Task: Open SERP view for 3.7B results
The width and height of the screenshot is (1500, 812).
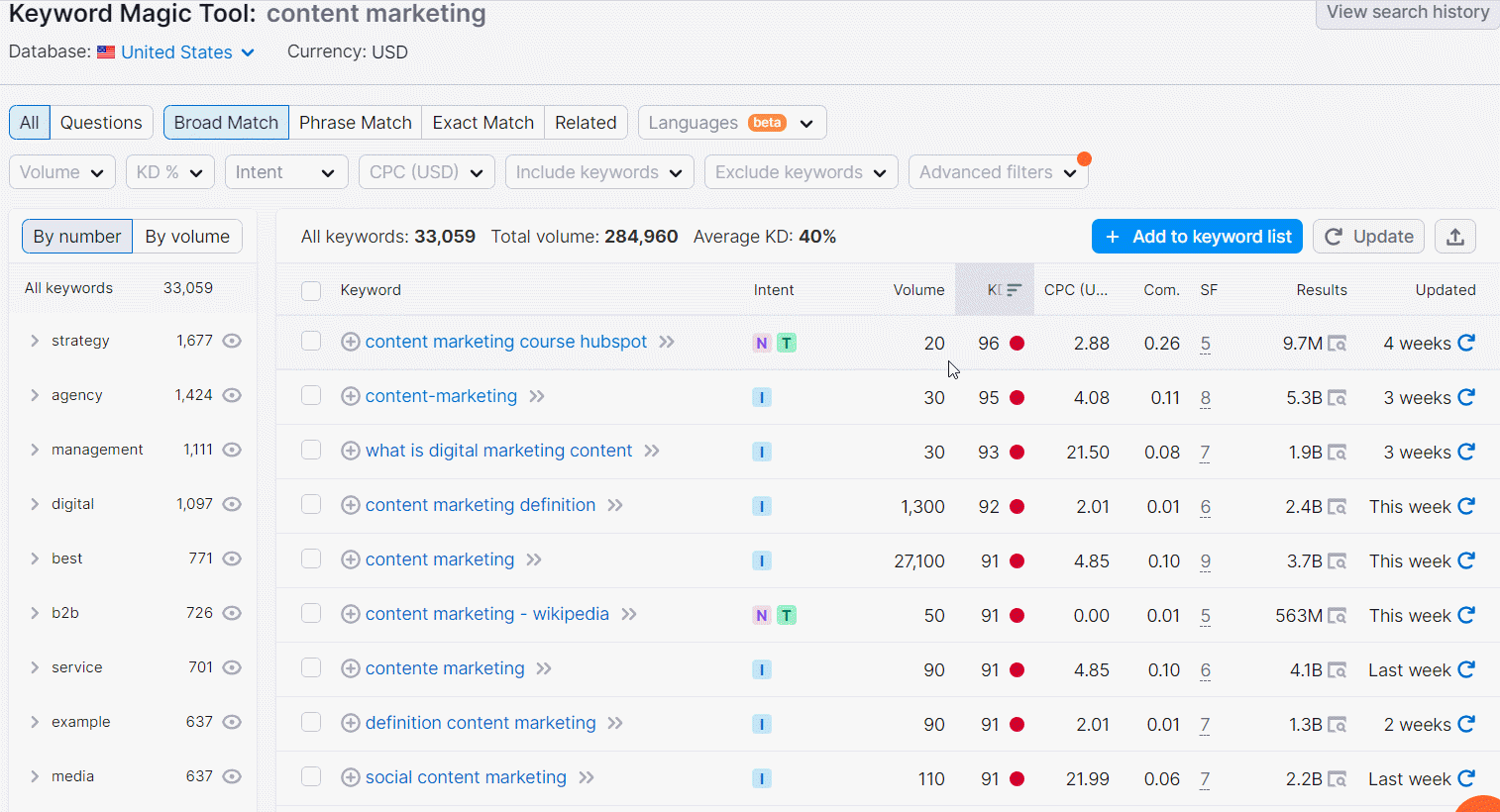Action: (1337, 561)
